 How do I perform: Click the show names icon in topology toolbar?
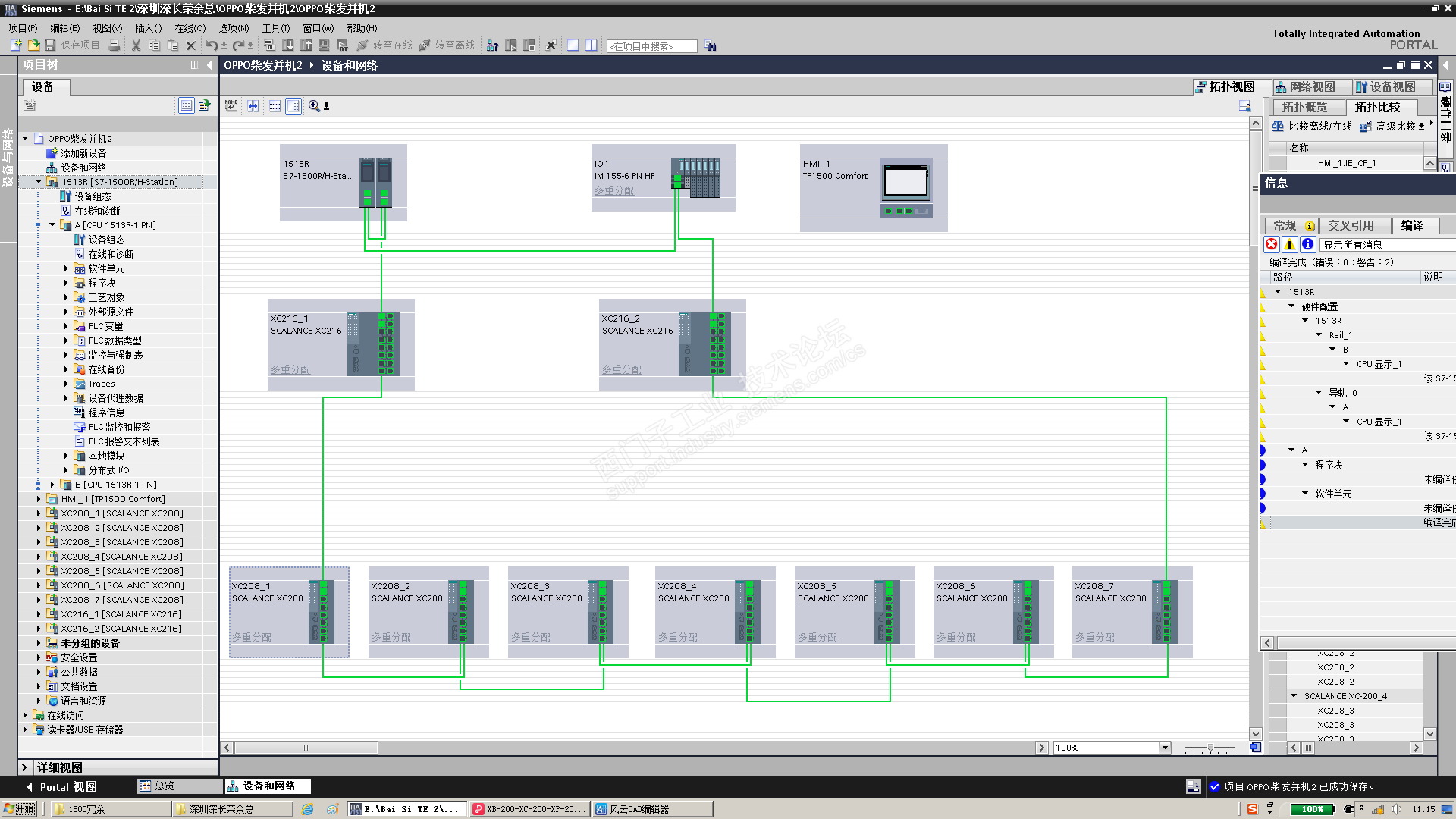coord(231,106)
